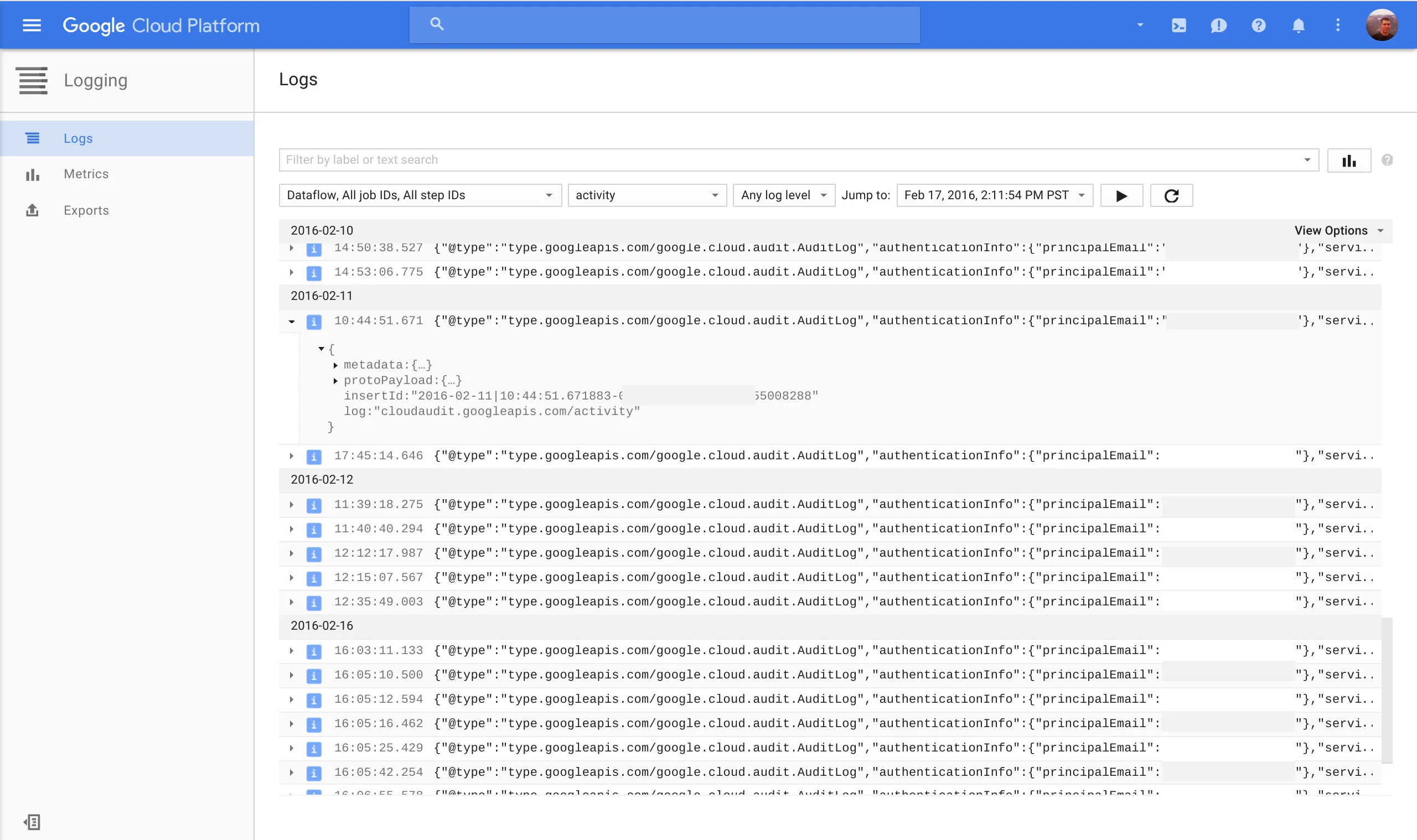Expand the metadata node in log details
Viewport: 1417px width, 840px height.
tap(336, 366)
